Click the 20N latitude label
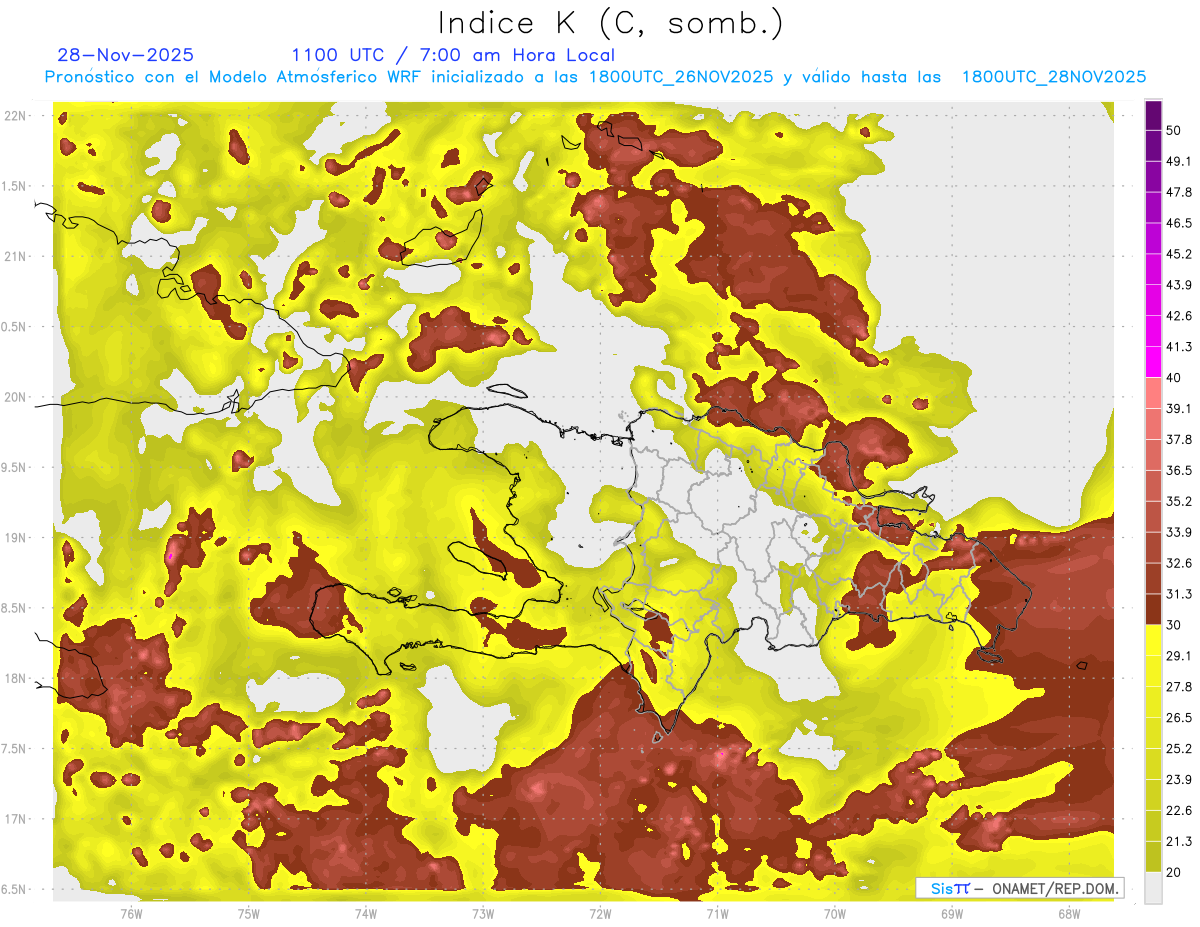 coord(15,397)
